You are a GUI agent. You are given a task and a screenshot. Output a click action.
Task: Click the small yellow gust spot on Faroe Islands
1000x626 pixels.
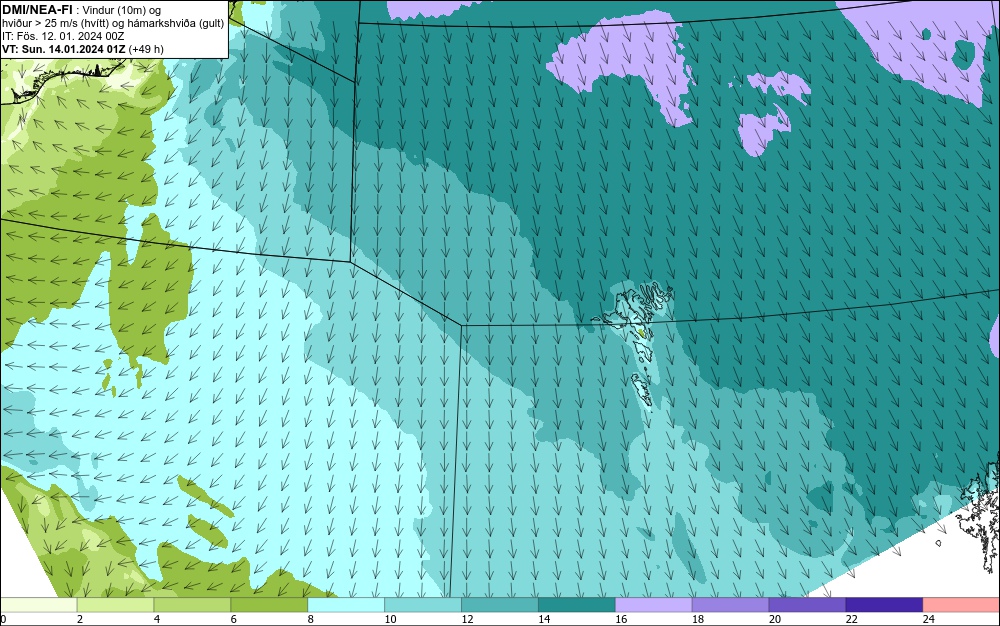[x=641, y=332]
